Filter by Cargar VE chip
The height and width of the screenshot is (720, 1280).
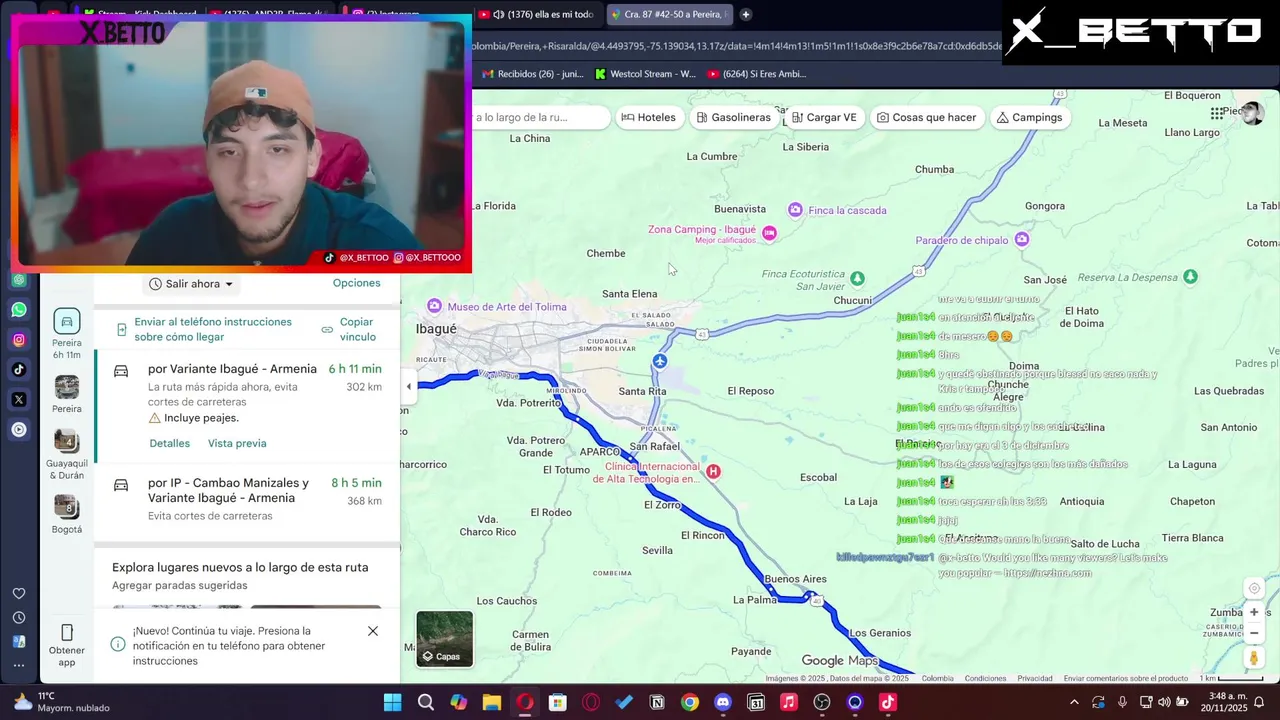(x=824, y=117)
